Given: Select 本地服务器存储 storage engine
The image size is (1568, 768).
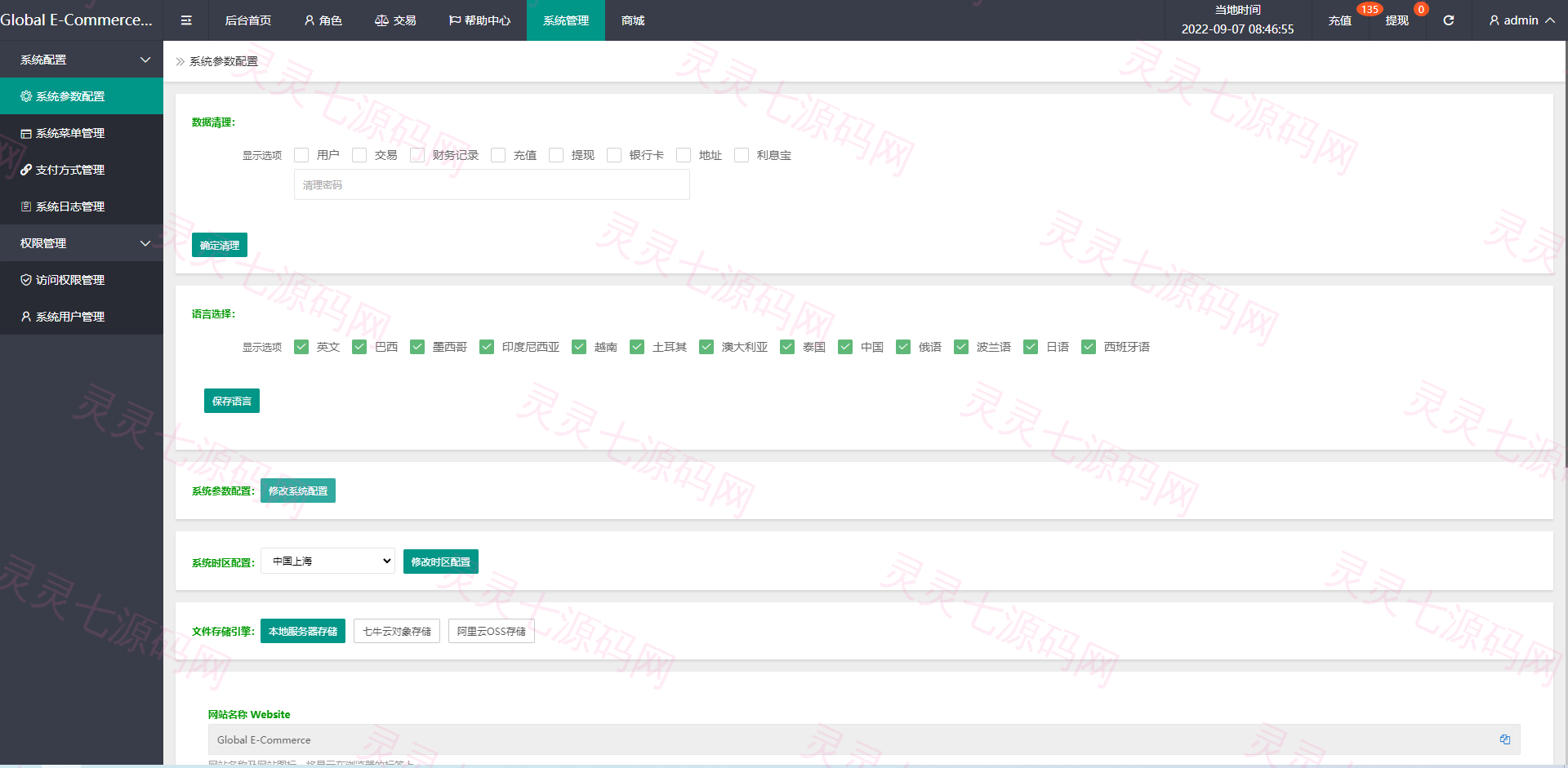Looking at the screenshot, I should click(x=303, y=631).
